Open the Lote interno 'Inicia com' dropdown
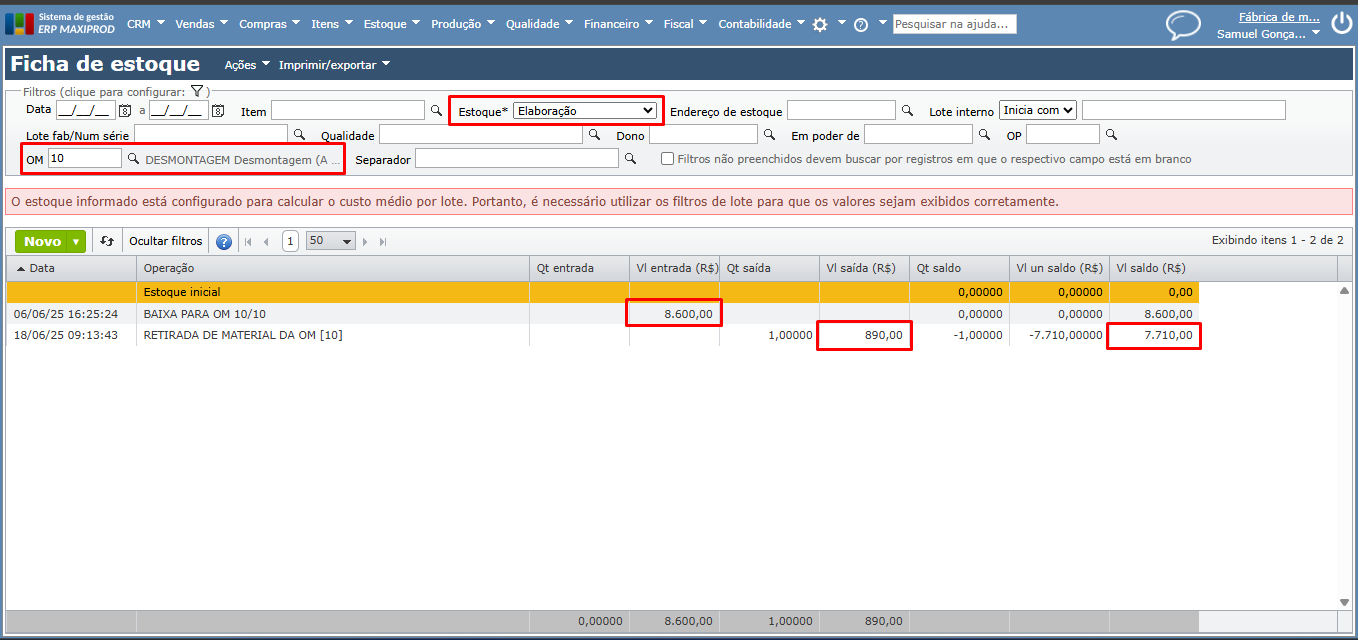Viewport: 1358px width, 640px height. pos(1038,110)
